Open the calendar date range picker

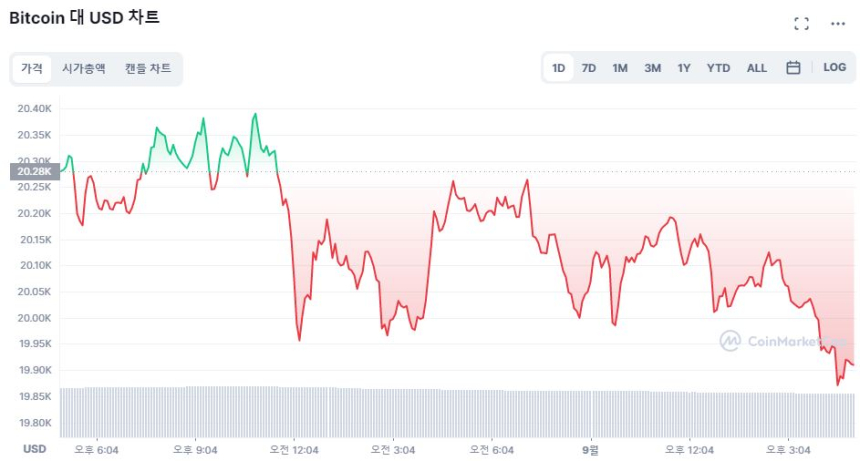click(x=793, y=68)
